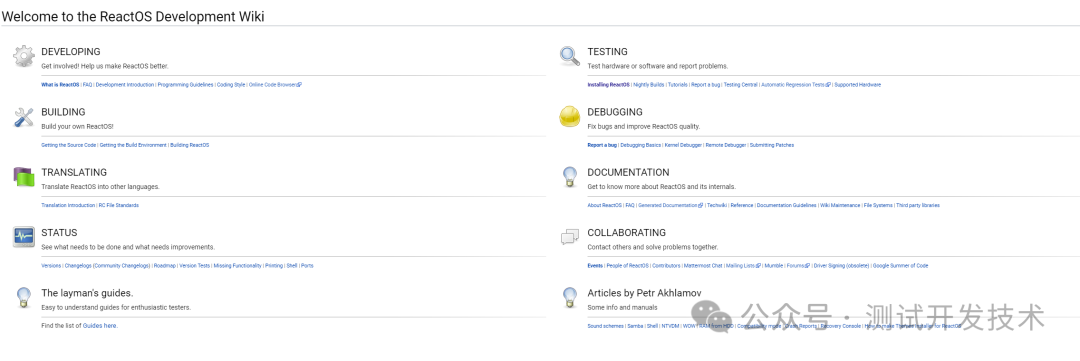Open Report a bug under TESTING

[x=705, y=85]
